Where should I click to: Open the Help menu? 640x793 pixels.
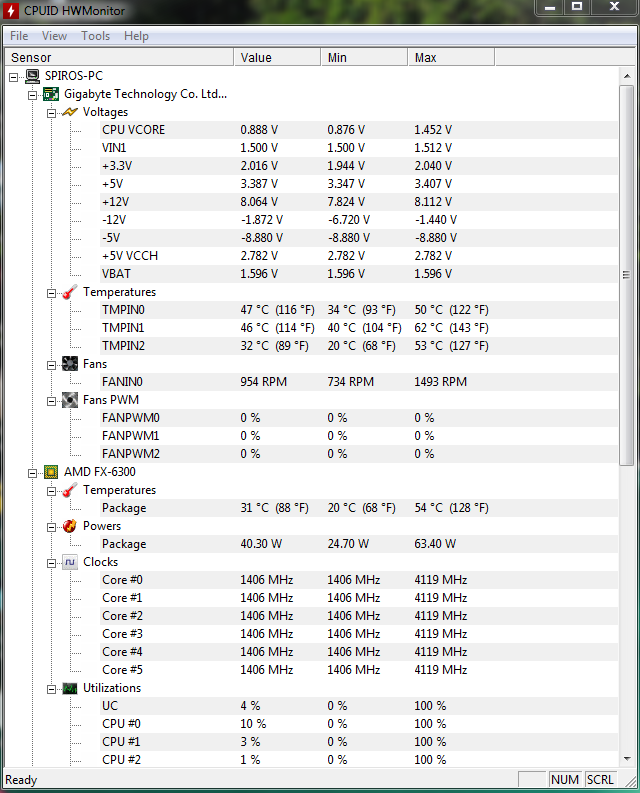136,36
